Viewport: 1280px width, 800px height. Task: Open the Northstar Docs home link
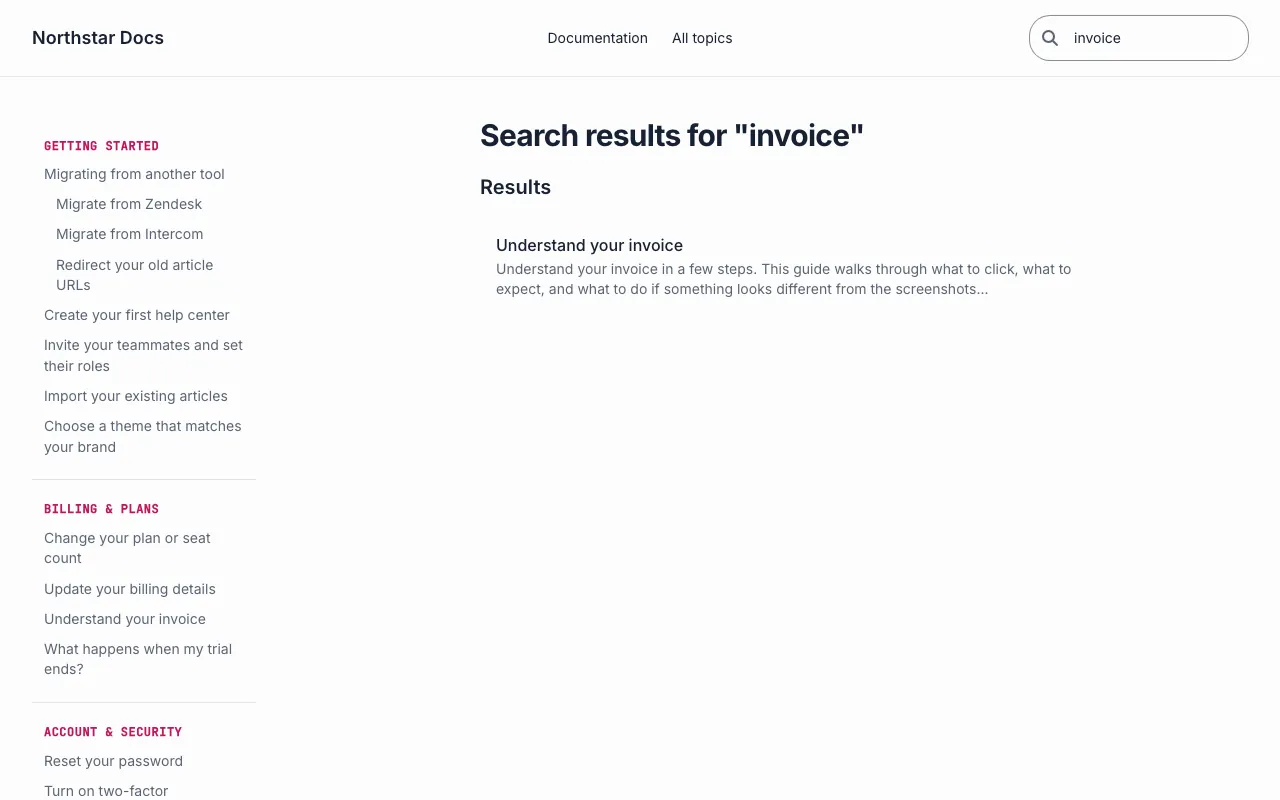pos(98,38)
